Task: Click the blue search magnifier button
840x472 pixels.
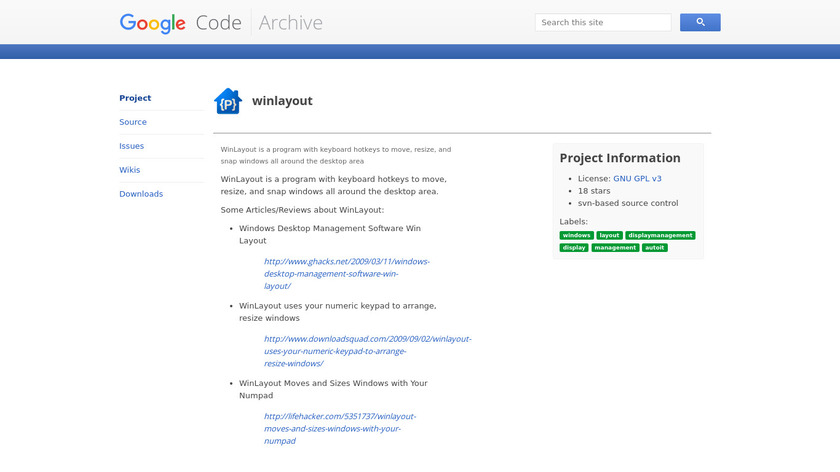Action: 700,23
